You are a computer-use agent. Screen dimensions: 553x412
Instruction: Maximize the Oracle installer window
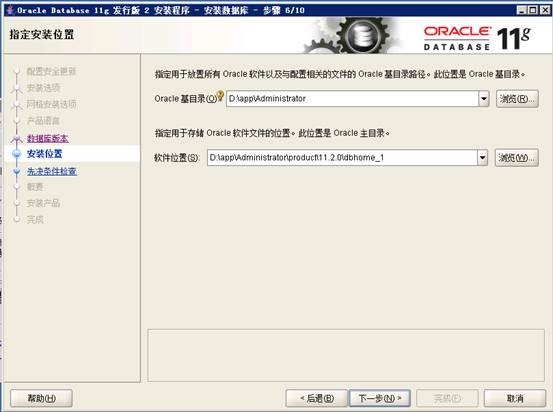pos(533,10)
